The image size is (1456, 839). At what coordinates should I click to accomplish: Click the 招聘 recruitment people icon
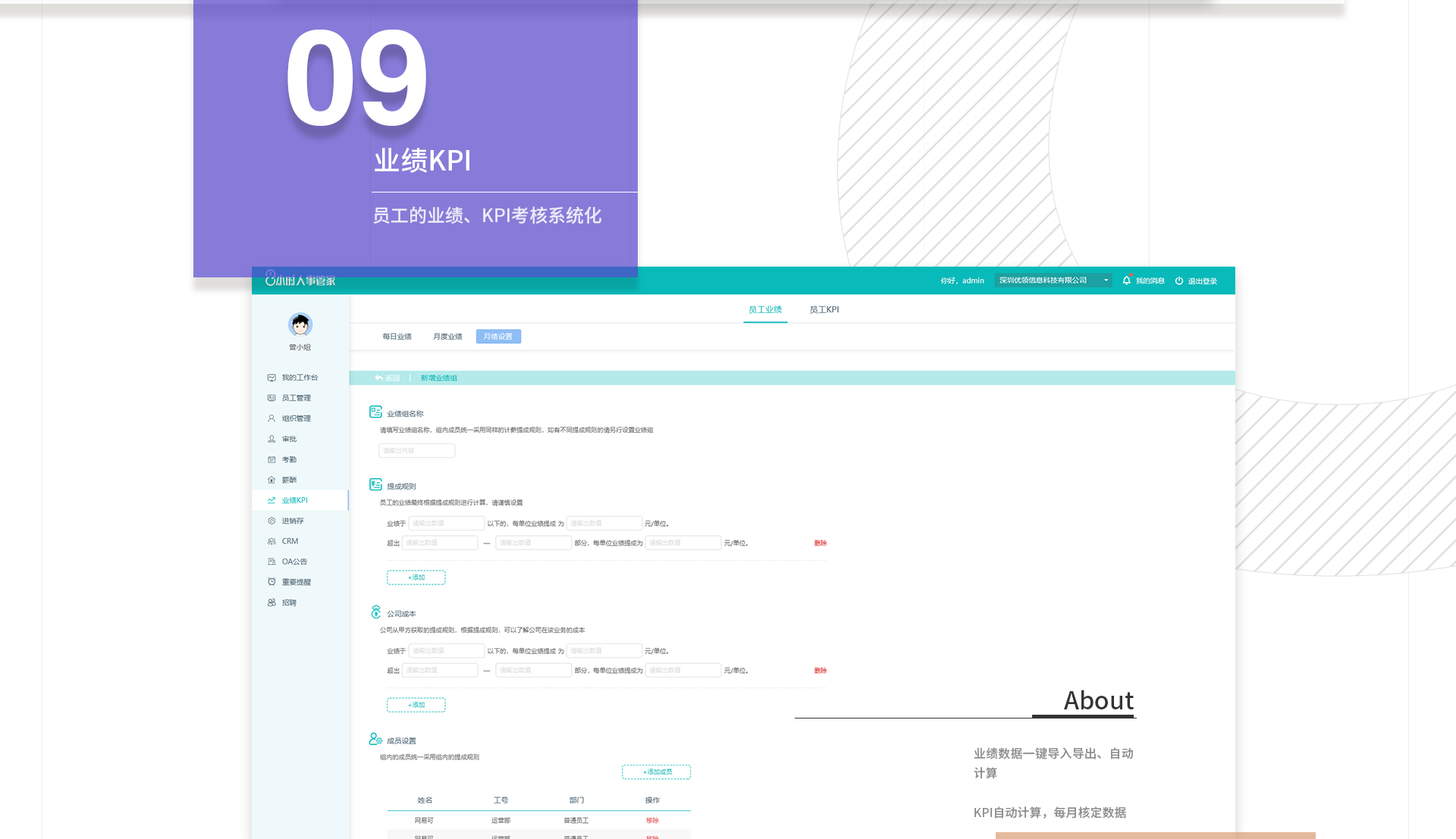[271, 603]
